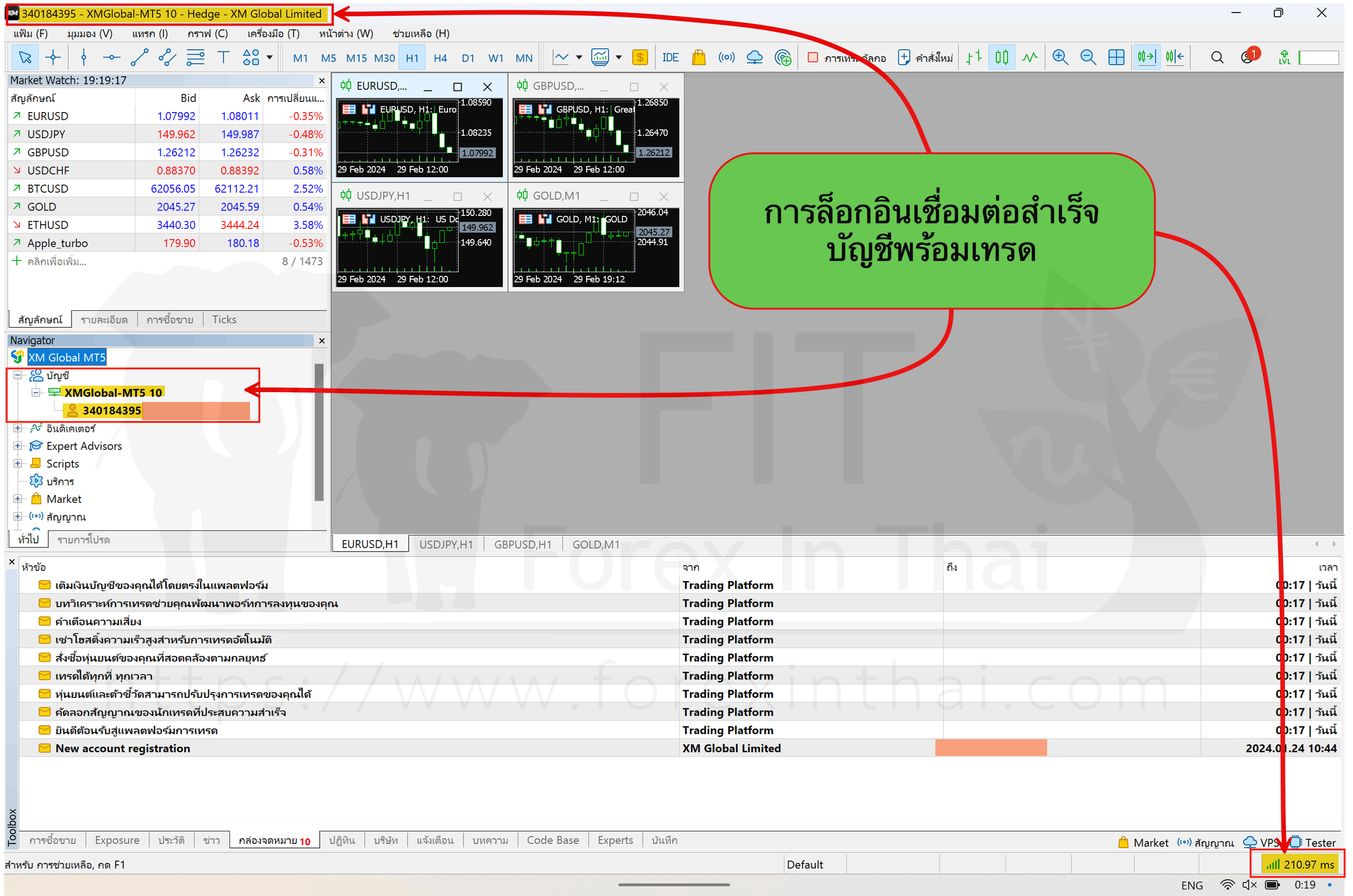1353x896 pixels.
Task: Open Tester from toolbox bar
Action: (x=1313, y=842)
